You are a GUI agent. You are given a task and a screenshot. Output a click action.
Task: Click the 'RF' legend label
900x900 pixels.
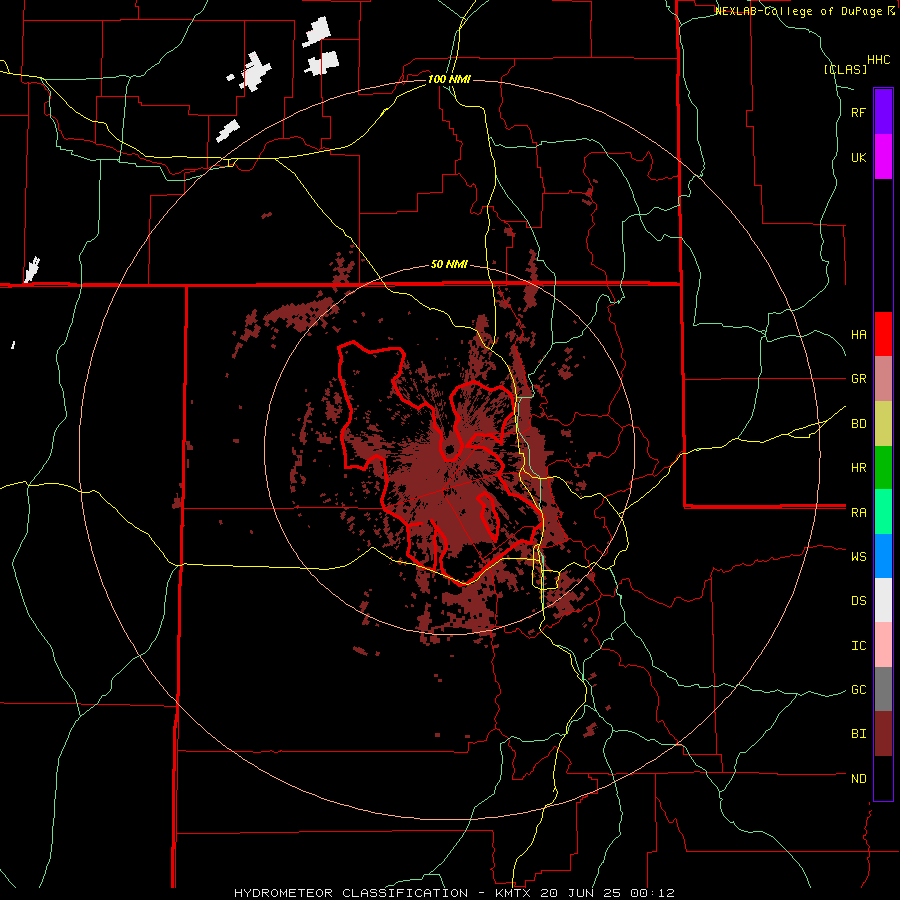pyautogui.click(x=858, y=112)
